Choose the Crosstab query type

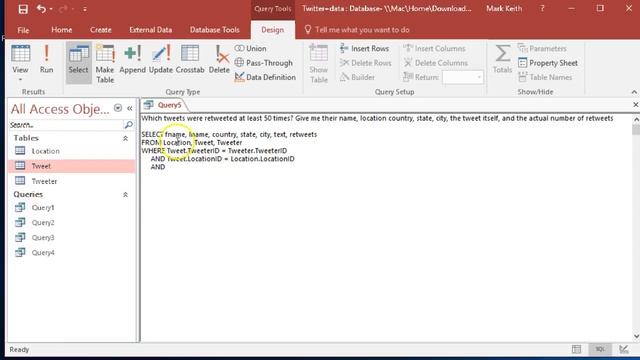pos(190,60)
